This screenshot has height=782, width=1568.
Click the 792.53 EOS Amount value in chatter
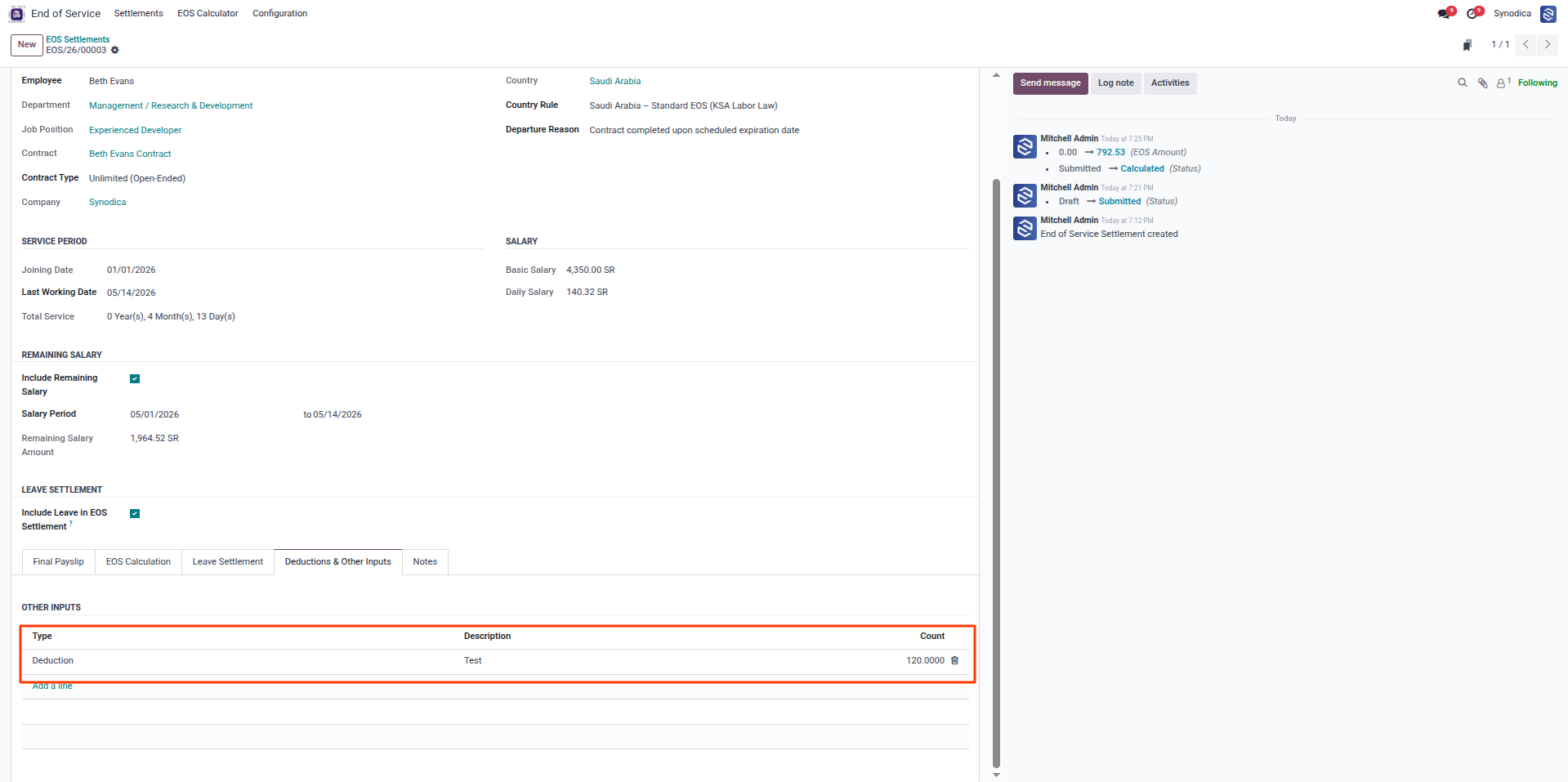pyautogui.click(x=1110, y=153)
